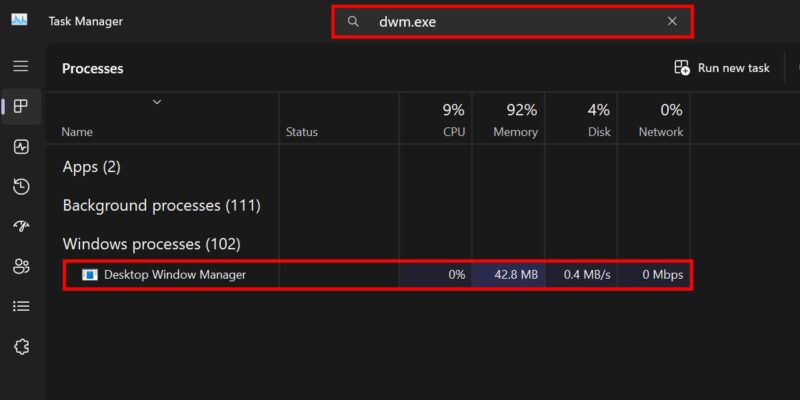The width and height of the screenshot is (800, 400).
Task: Collapse the column header chevron above Name
Action: [x=157, y=102]
